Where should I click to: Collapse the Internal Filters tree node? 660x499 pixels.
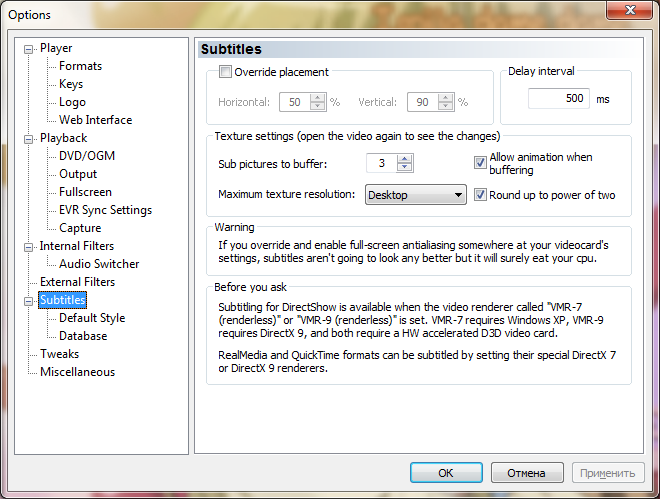tap(30, 246)
